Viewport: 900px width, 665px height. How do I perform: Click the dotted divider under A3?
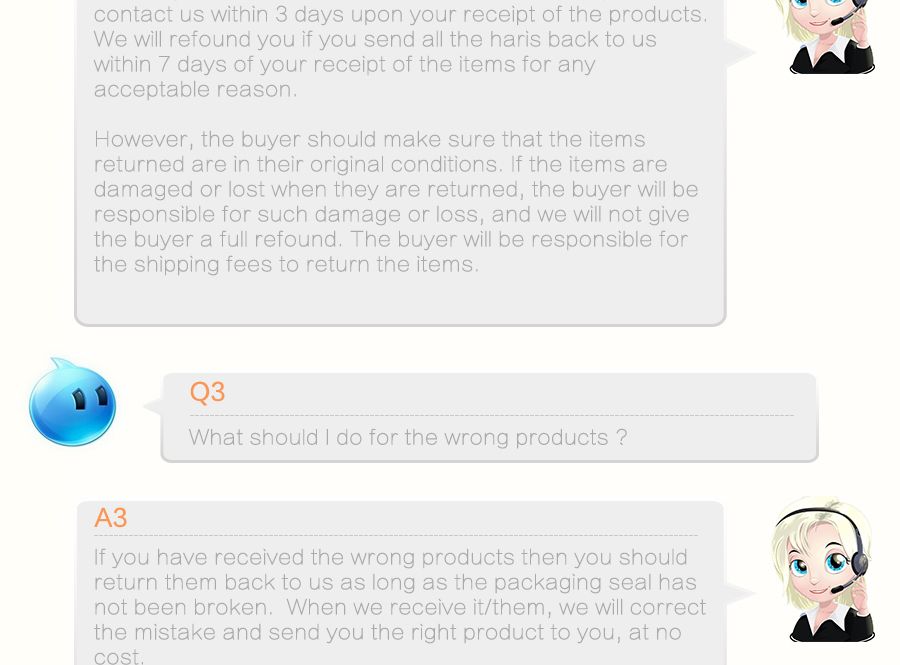coord(395,536)
